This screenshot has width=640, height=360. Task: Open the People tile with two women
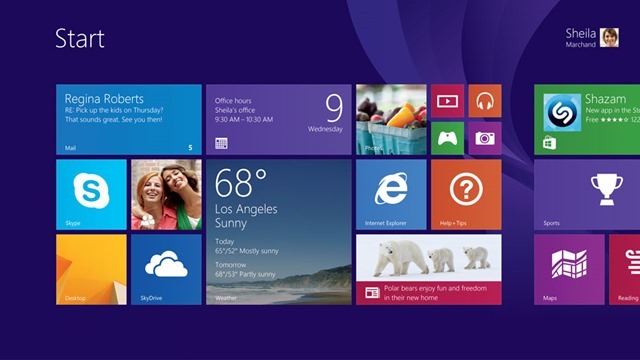tap(166, 195)
